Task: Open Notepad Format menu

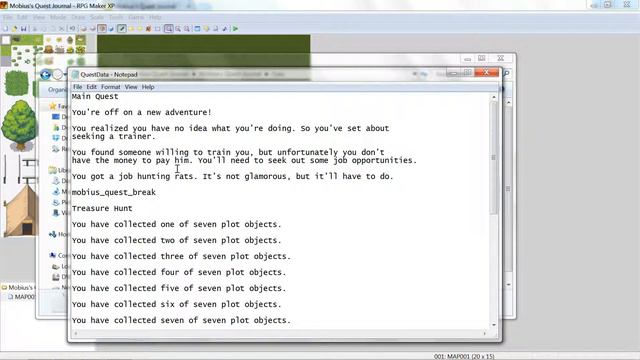Action: pos(111,87)
